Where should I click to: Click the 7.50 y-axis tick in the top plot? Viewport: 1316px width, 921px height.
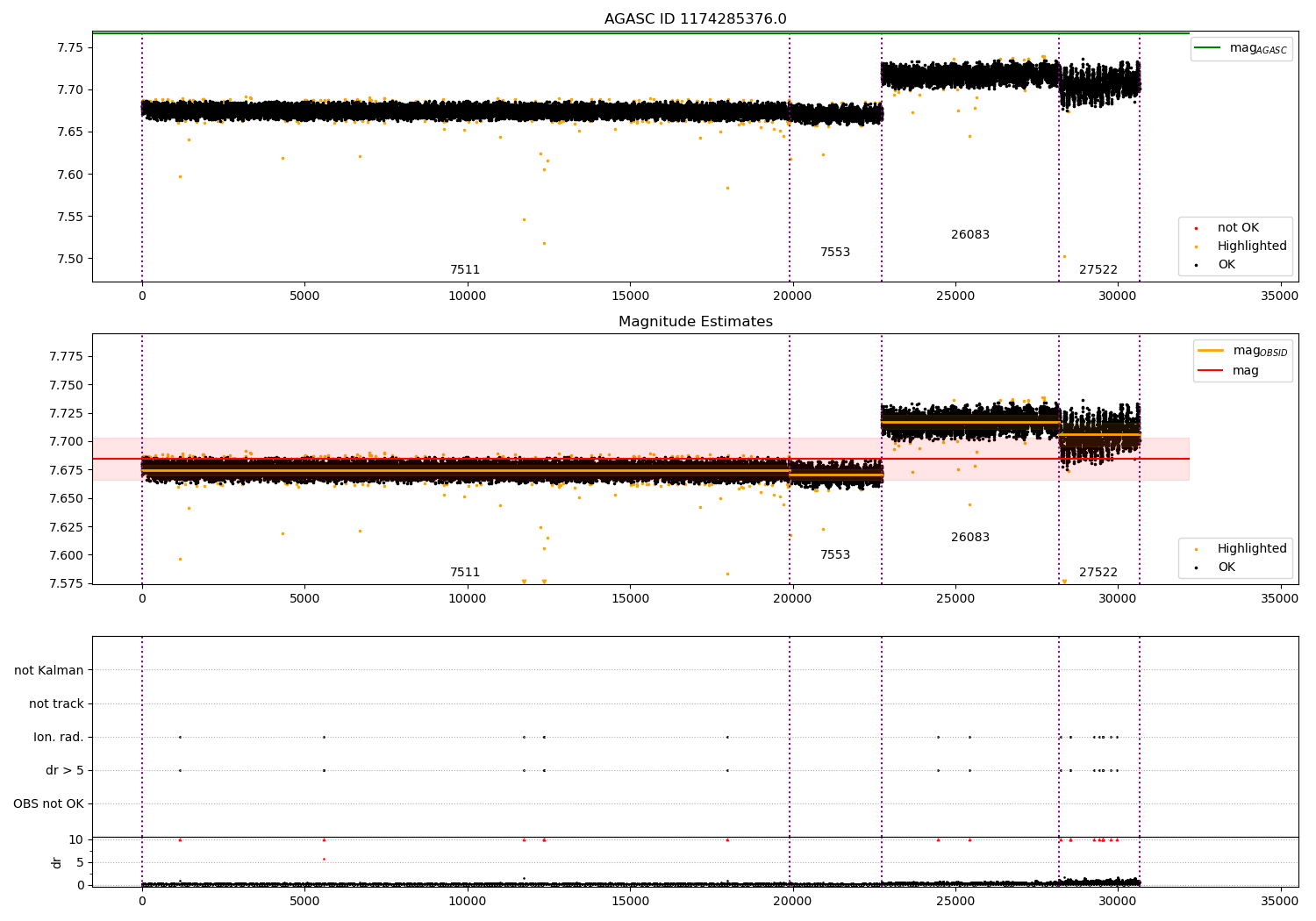click(x=70, y=259)
